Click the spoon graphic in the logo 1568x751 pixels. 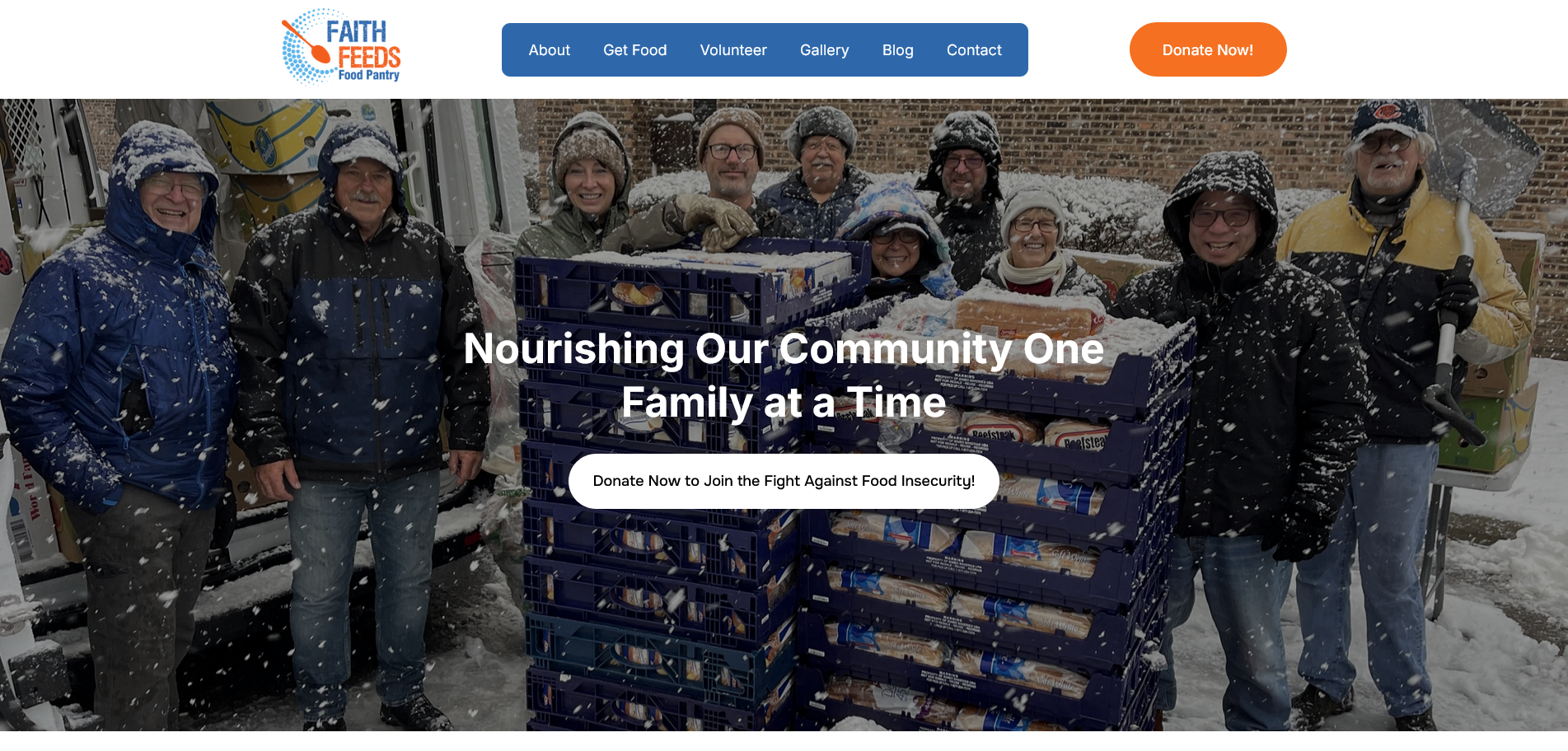[x=307, y=43]
